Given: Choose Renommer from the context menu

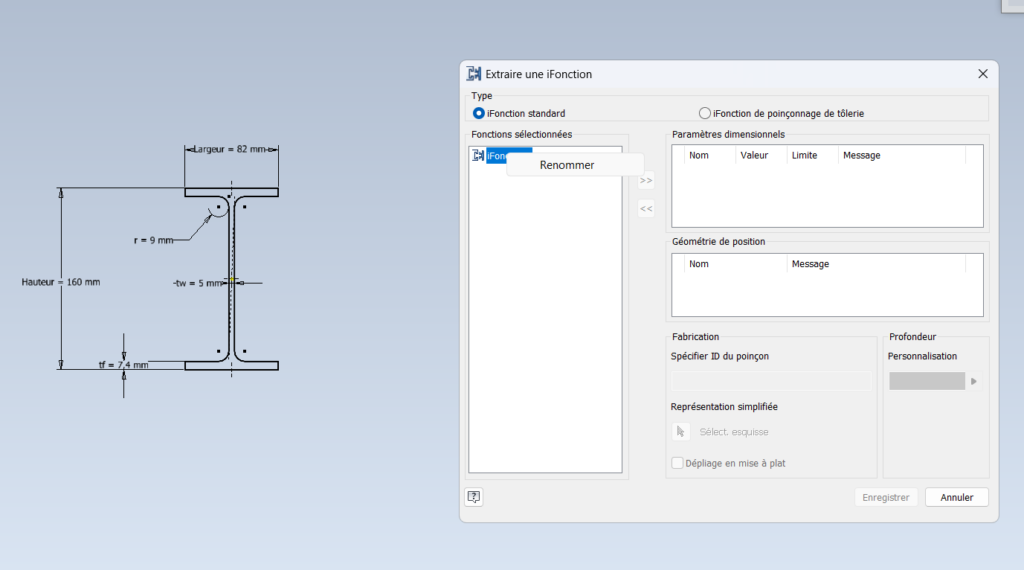Looking at the screenshot, I should click(x=567, y=165).
